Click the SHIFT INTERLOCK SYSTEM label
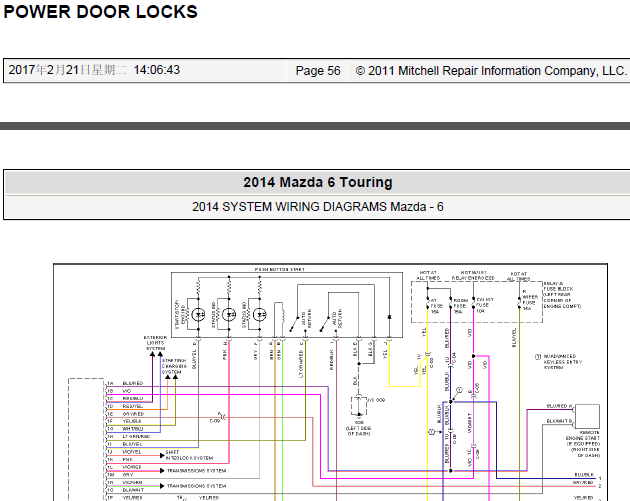This screenshot has width=630, height=501. 189,455
